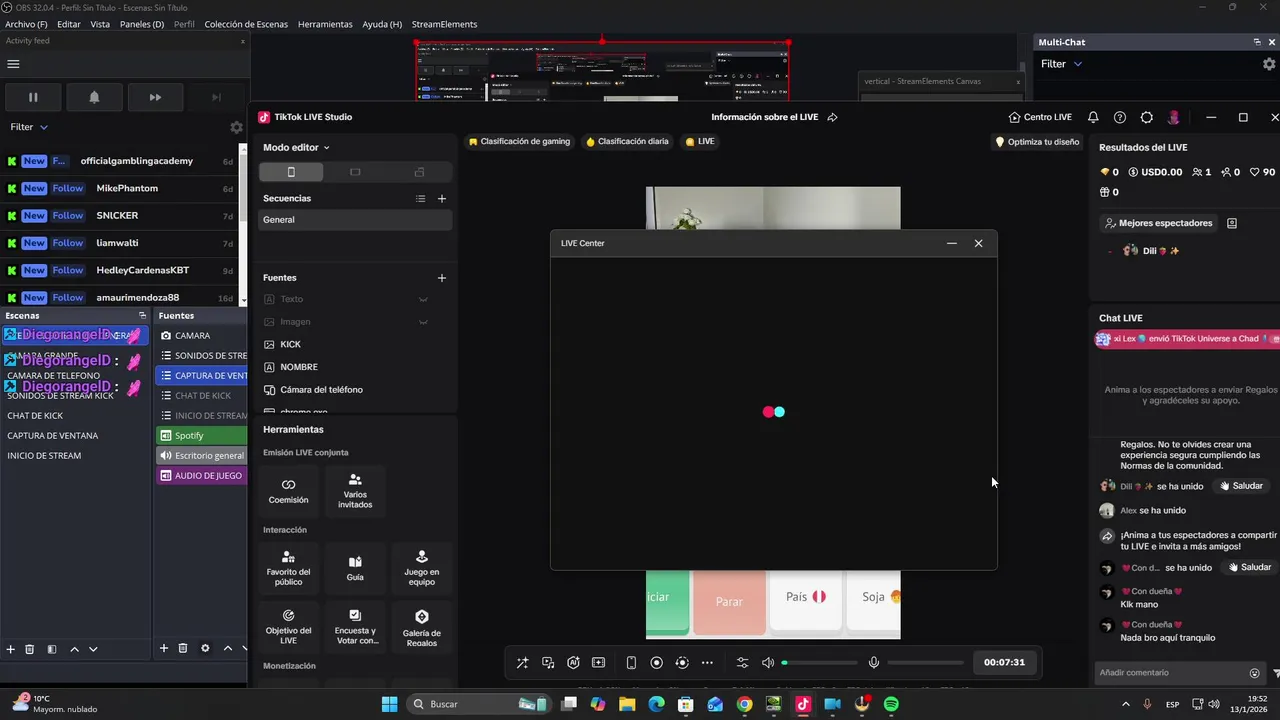Open Objetivo del LIVE tool
The width and height of the screenshot is (1280, 720).
(288, 626)
